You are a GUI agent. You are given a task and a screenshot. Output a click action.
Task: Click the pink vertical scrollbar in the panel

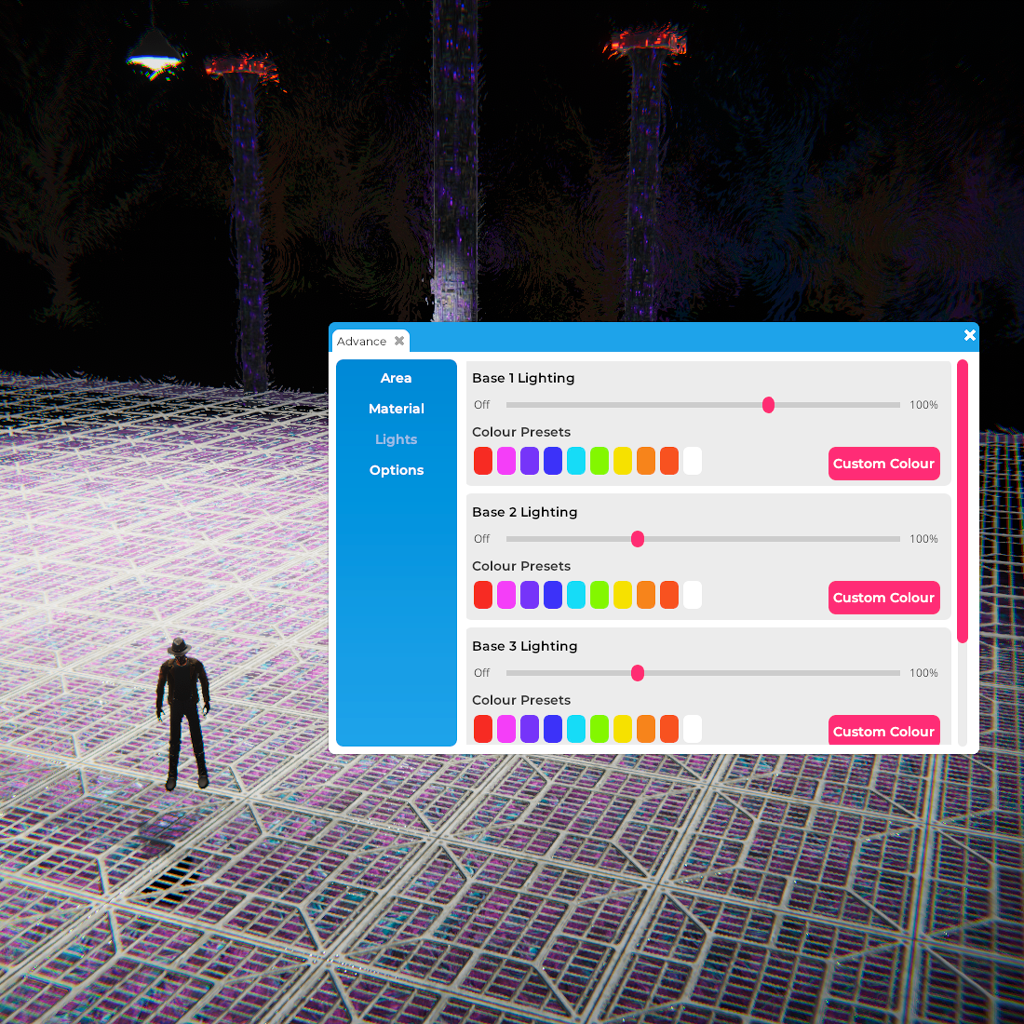[x=962, y=500]
